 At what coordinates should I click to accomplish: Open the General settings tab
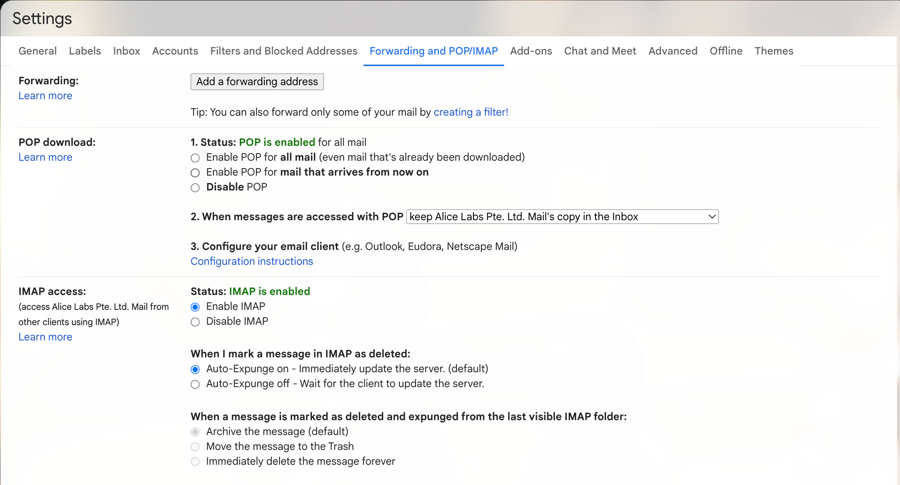point(37,51)
